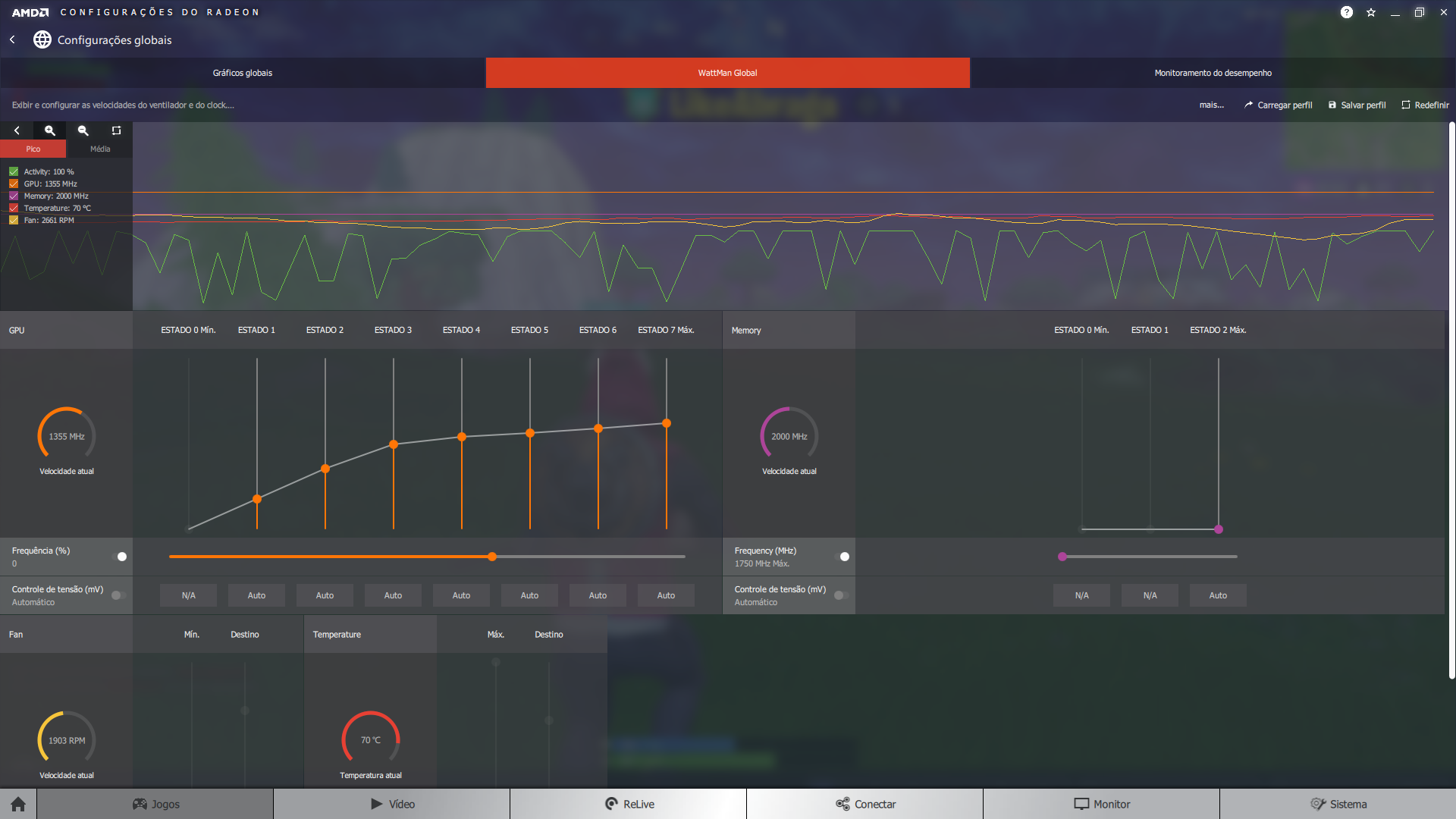
Task: Click Carregar perfil
Action: pyautogui.click(x=1279, y=105)
